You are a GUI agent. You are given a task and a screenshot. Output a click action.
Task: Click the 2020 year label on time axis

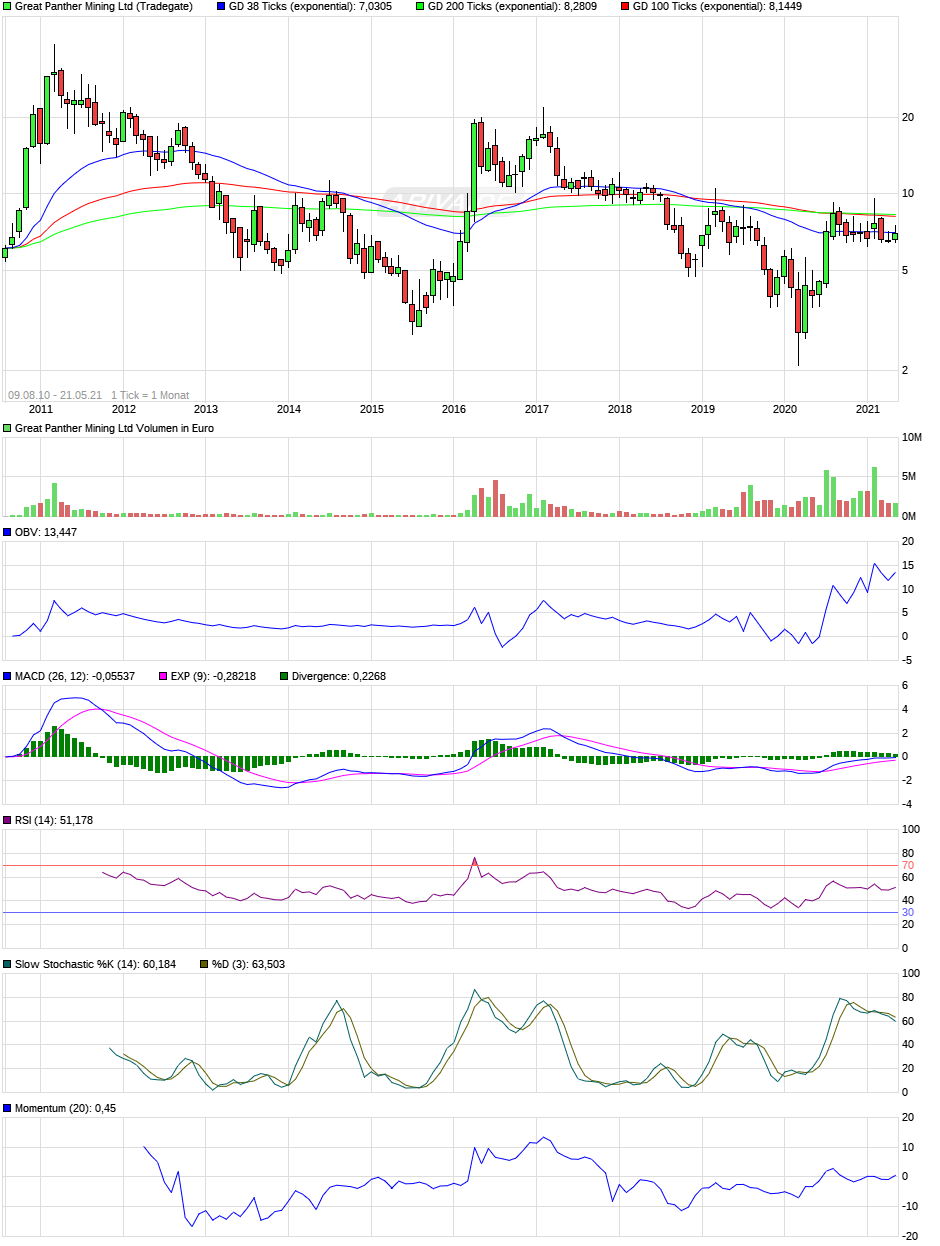[x=785, y=409]
